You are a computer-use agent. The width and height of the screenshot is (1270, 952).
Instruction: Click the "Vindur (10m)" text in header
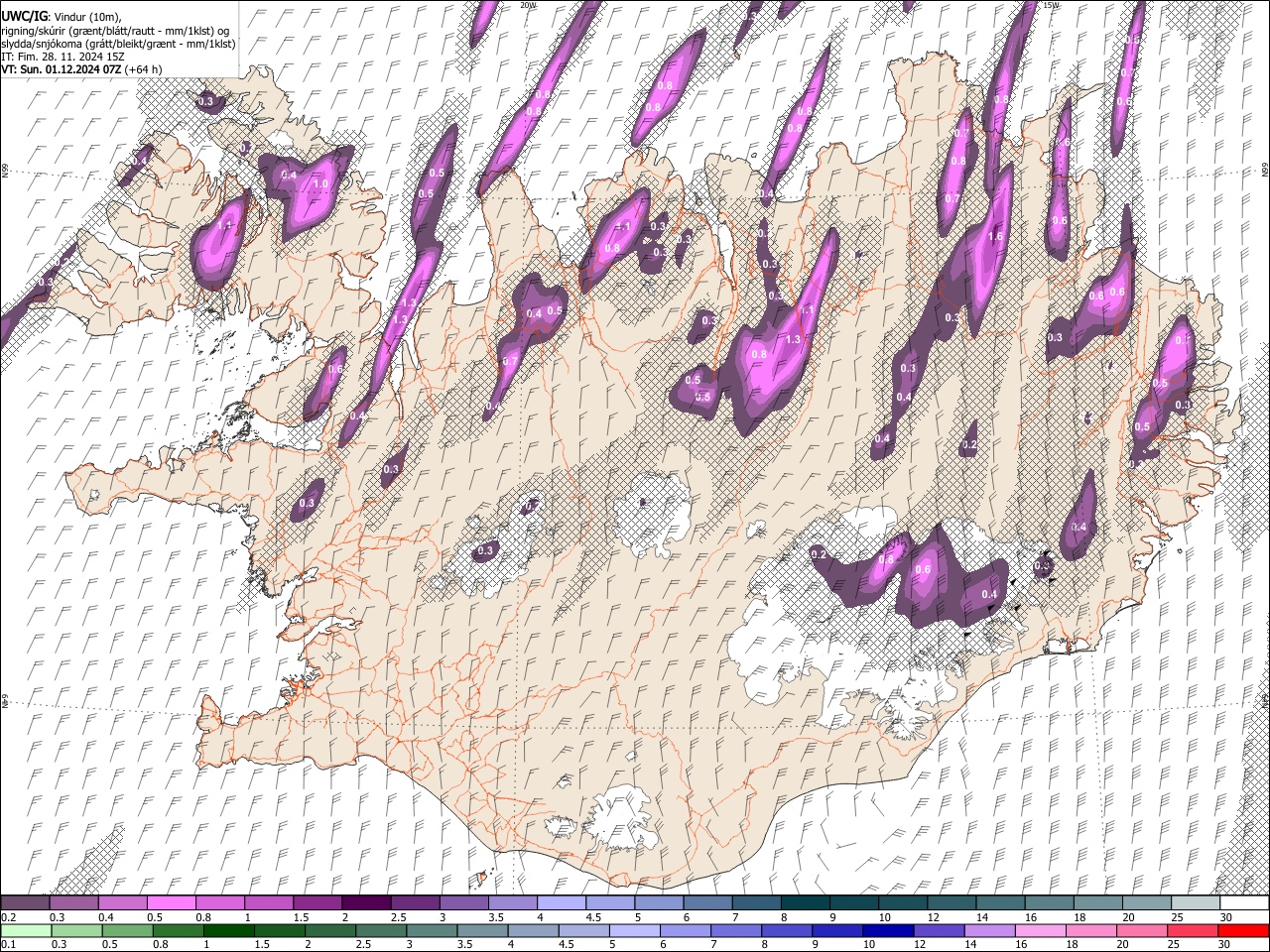pyautogui.click(x=85, y=16)
